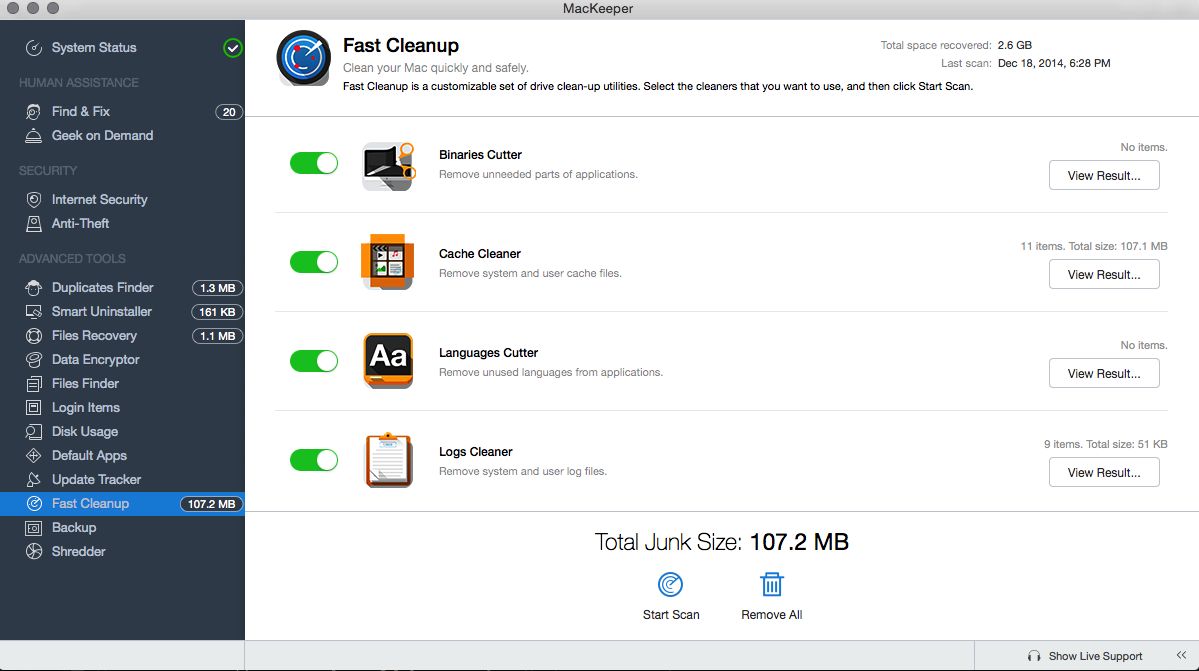Click the Last scan date 'Dec 18, 2014, 6:28 PM'

1054,63
